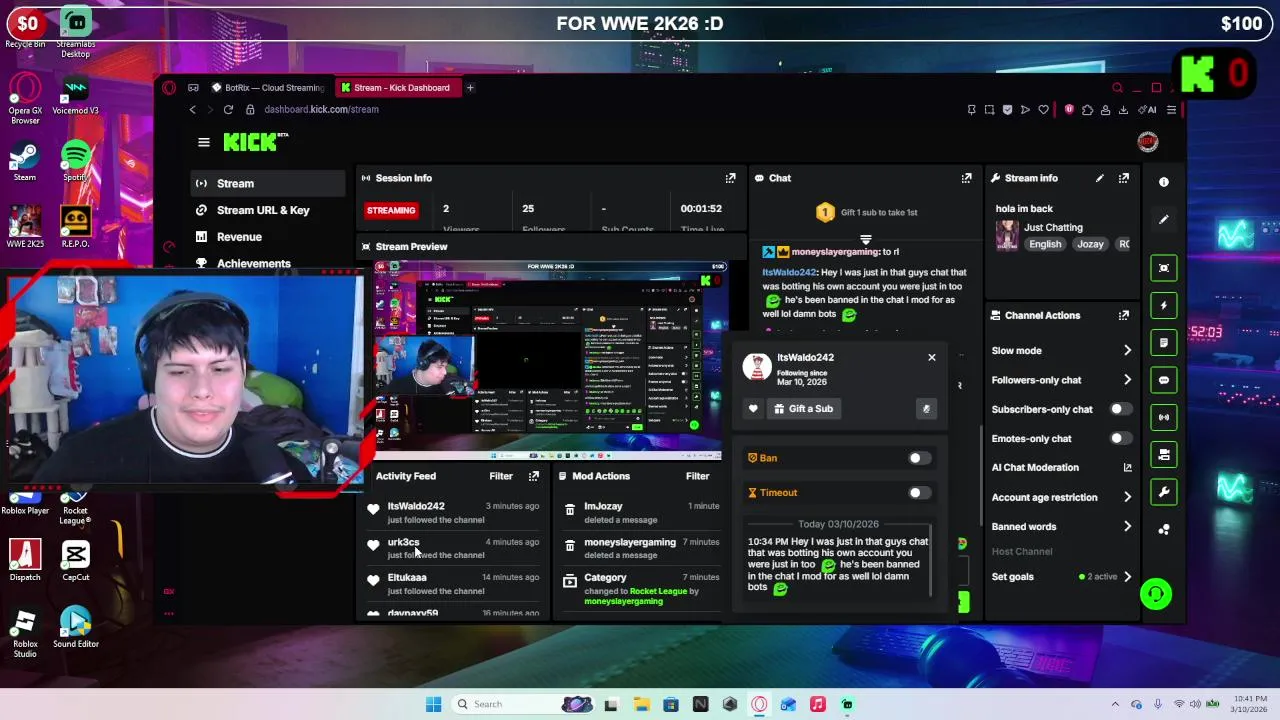Open the Spotify desktop shortcut
The height and width of the screenshot is (720, 1280).
pyautogui.click(x=75, y=162)
